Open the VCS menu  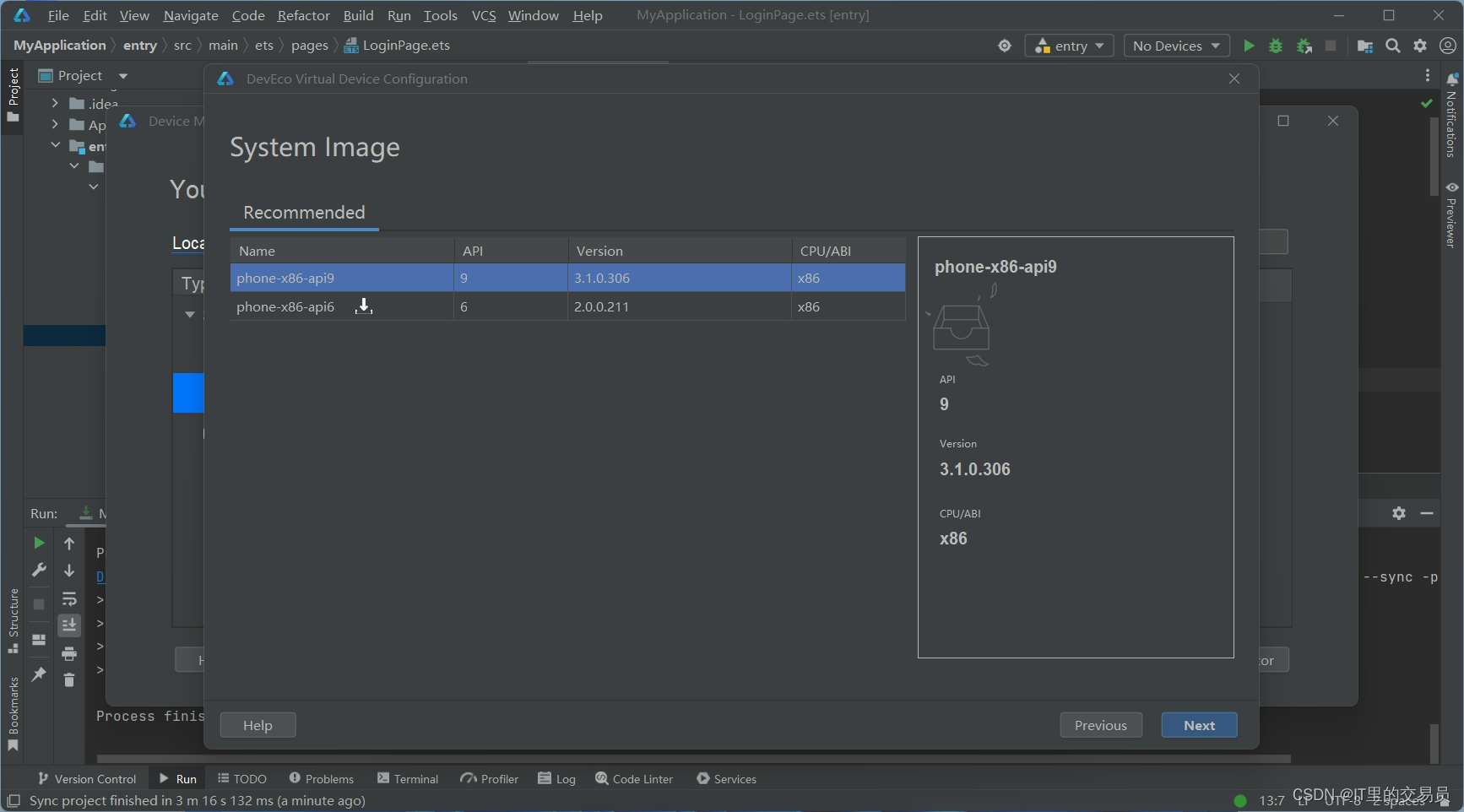(x=484, y=15)
